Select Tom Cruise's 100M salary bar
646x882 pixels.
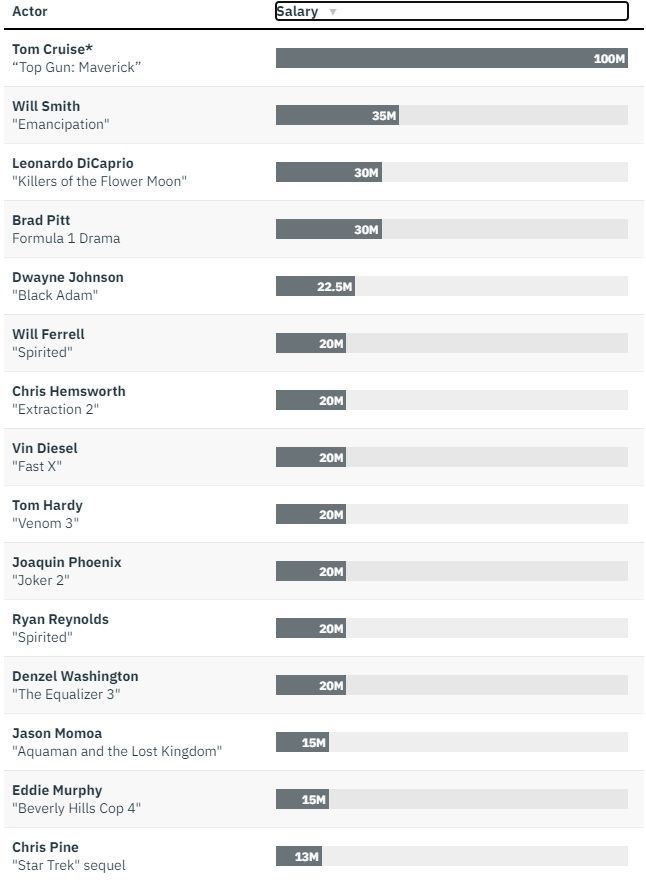tap(451, 58)
